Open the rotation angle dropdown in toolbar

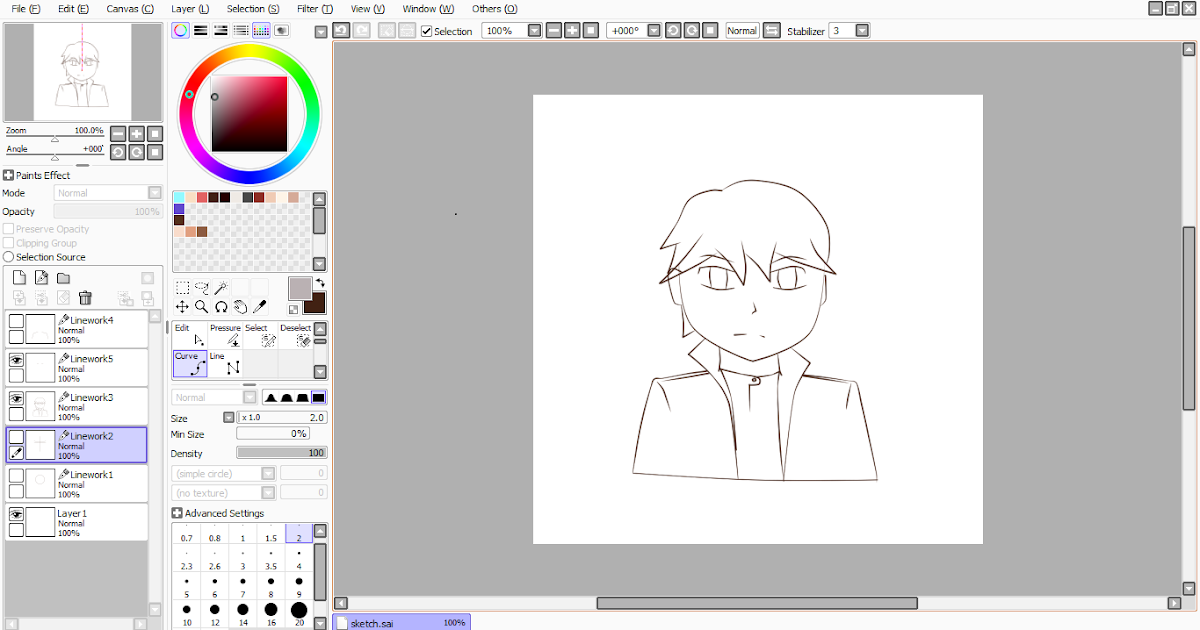654,31
